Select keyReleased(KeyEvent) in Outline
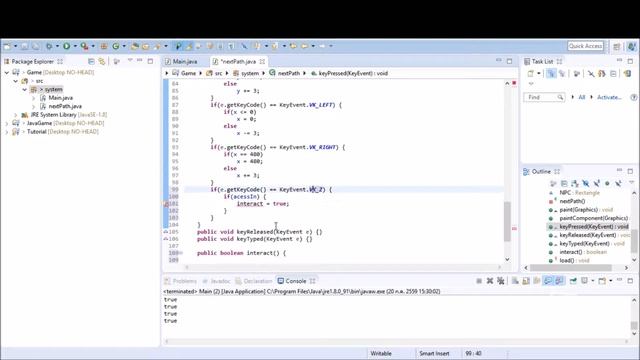This screenshot has width=640, height=360. [588, 235]
